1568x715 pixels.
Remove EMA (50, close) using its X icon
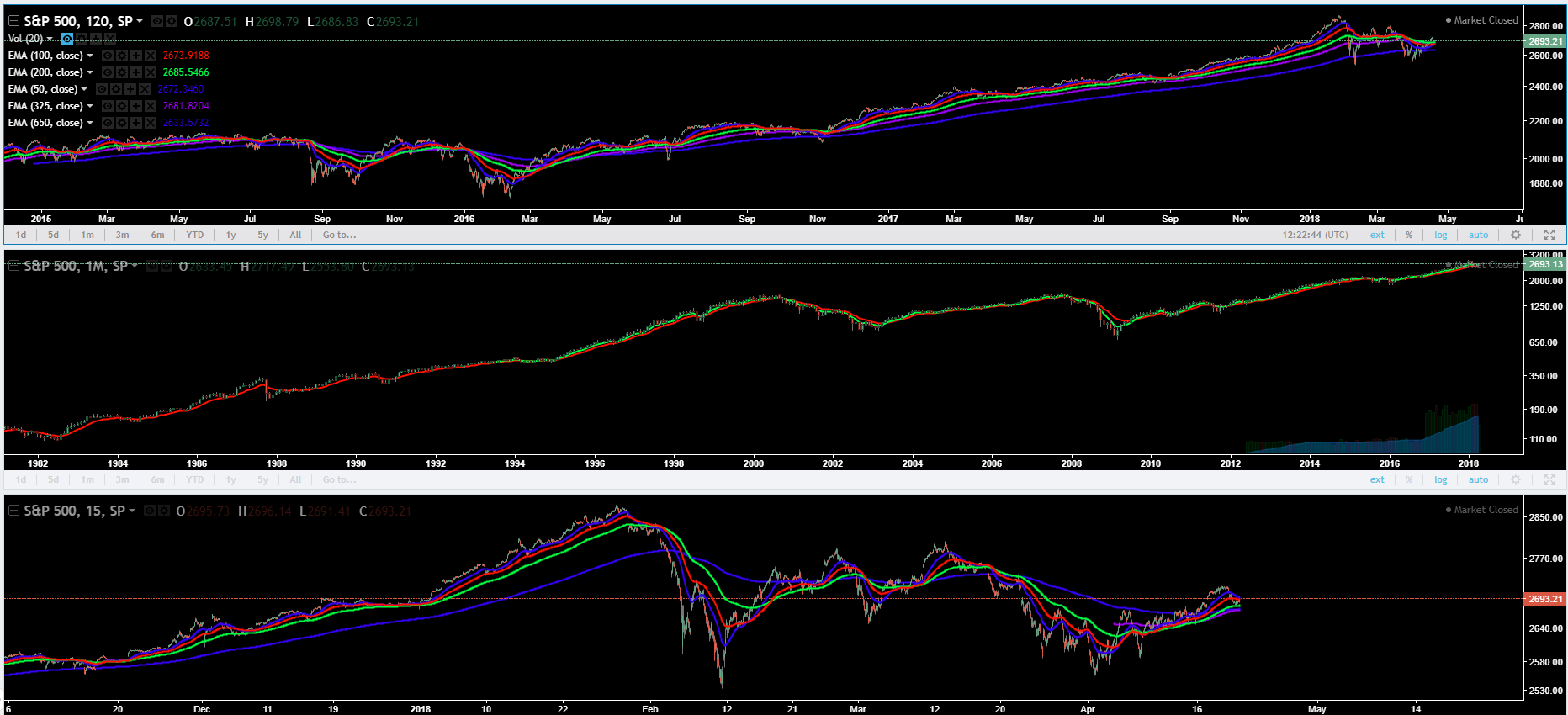click(x=145, y=89)
